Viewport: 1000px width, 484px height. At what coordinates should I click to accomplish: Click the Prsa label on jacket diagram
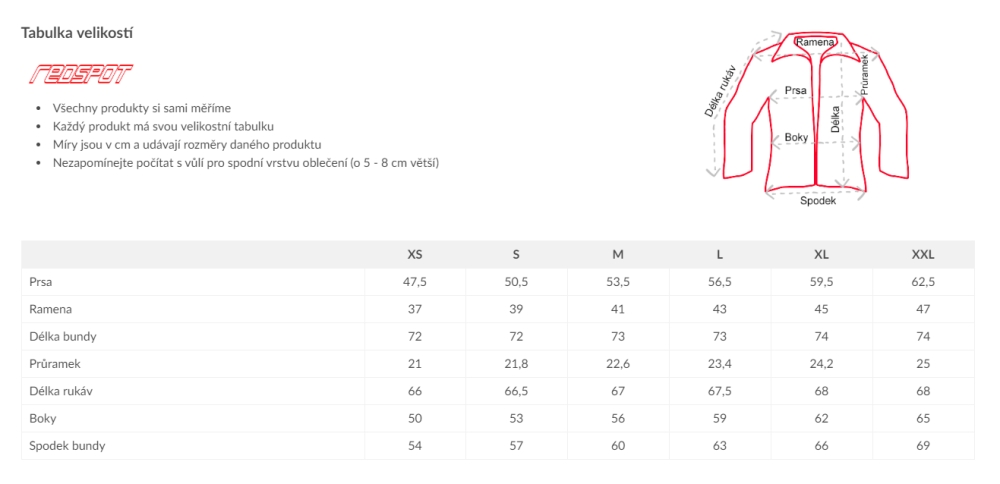pos(796,90)
